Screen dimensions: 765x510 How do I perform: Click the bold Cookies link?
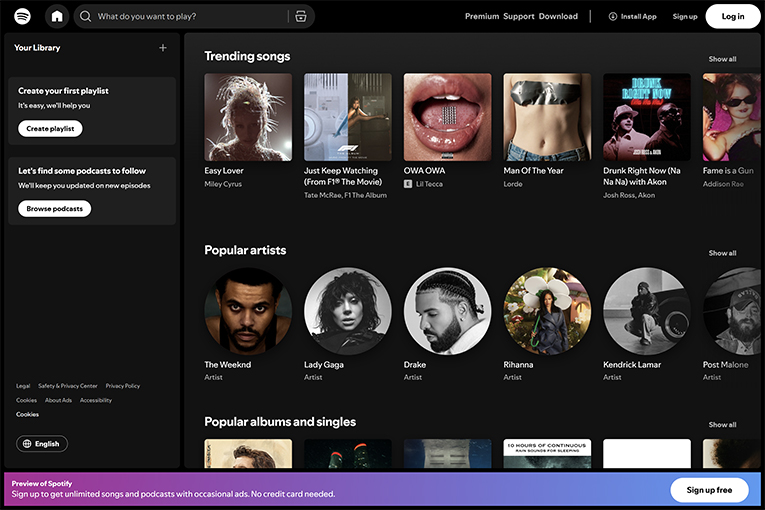pos(27,414)
